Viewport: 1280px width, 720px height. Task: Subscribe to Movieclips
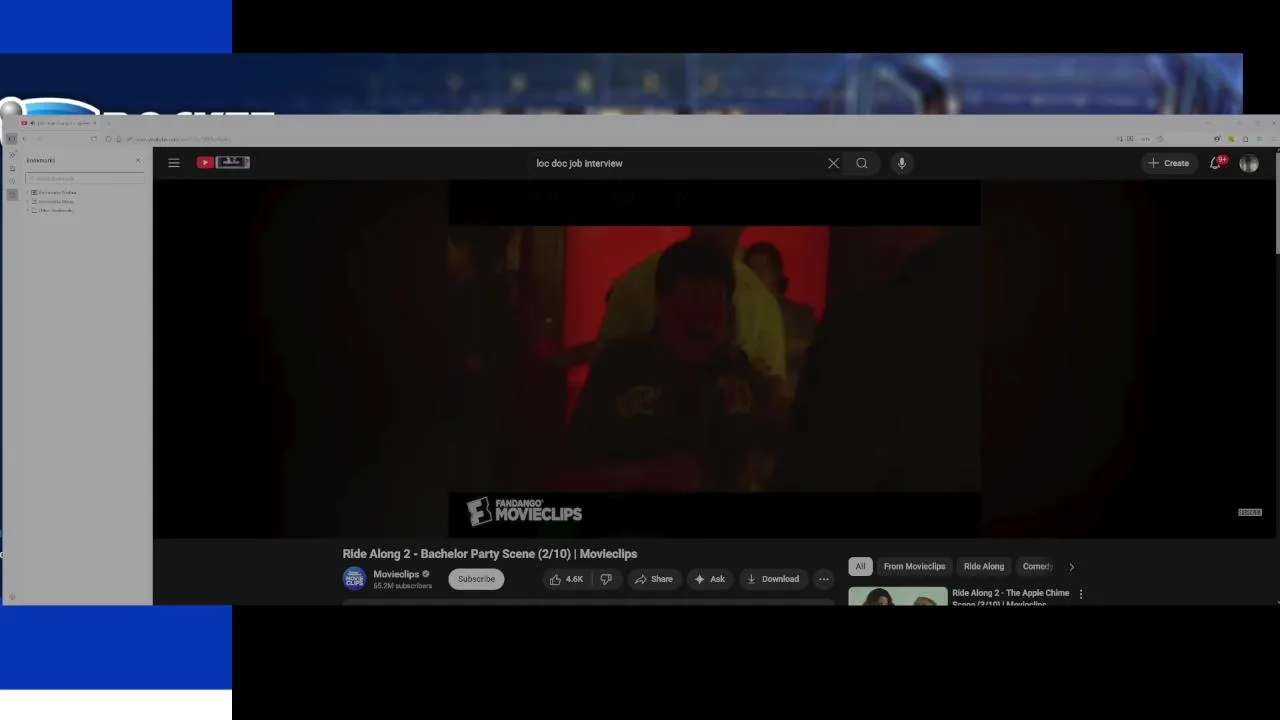click(476, 579)
